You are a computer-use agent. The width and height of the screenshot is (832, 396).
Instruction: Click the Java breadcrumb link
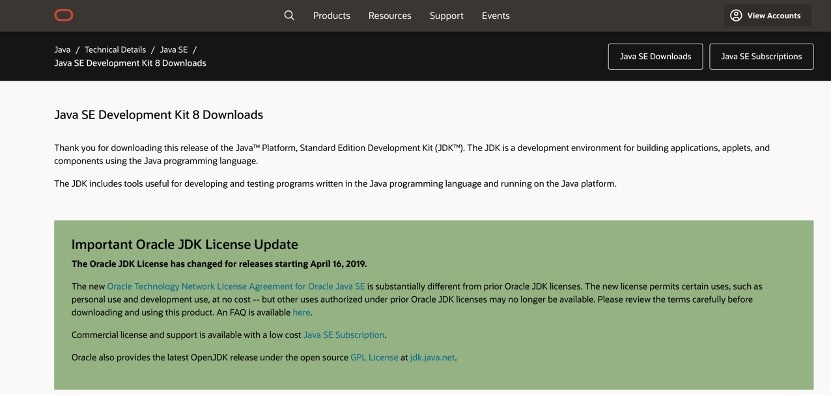(x=62, y=50)
